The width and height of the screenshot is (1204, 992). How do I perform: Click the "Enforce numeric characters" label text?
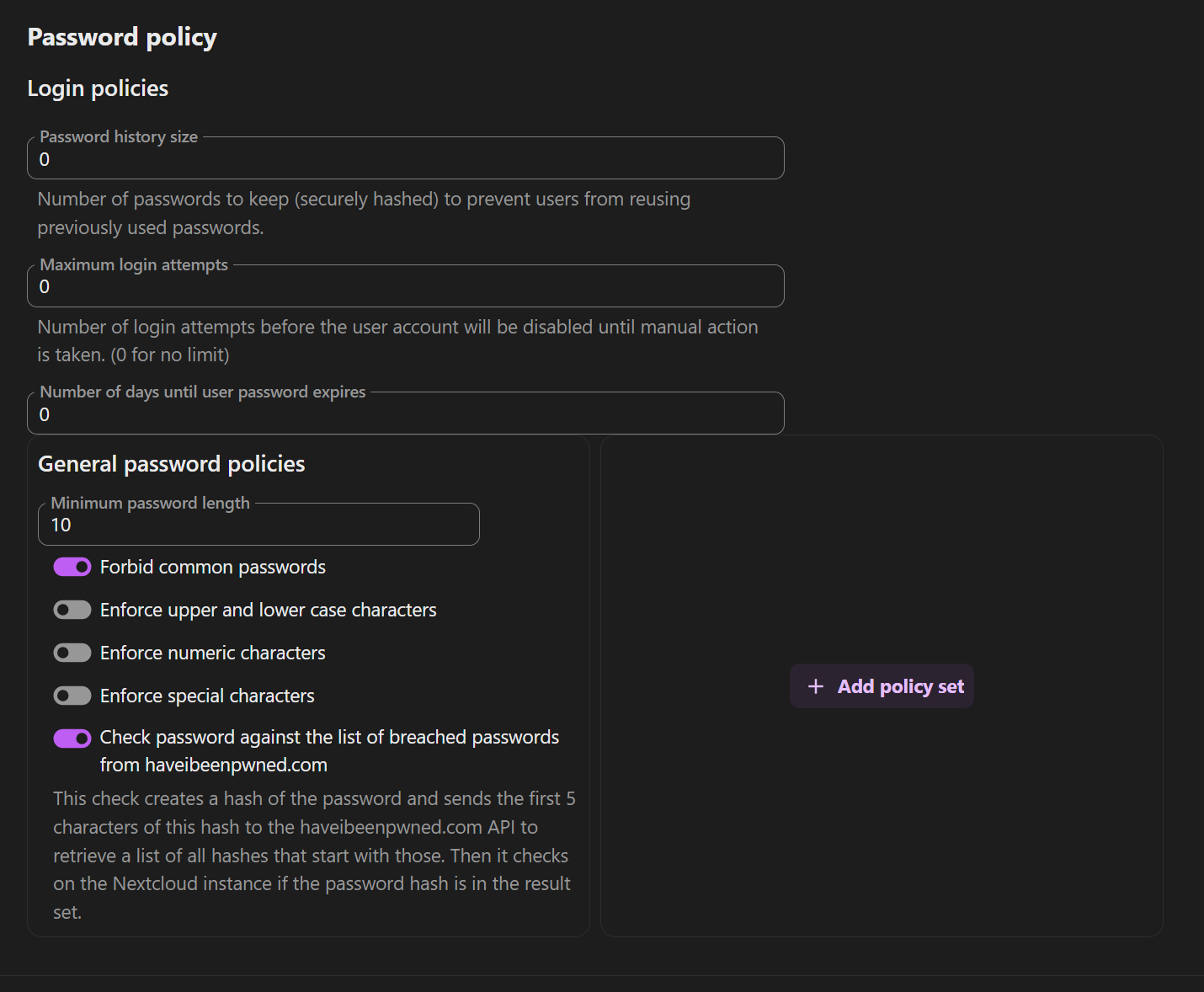(212, 653)
